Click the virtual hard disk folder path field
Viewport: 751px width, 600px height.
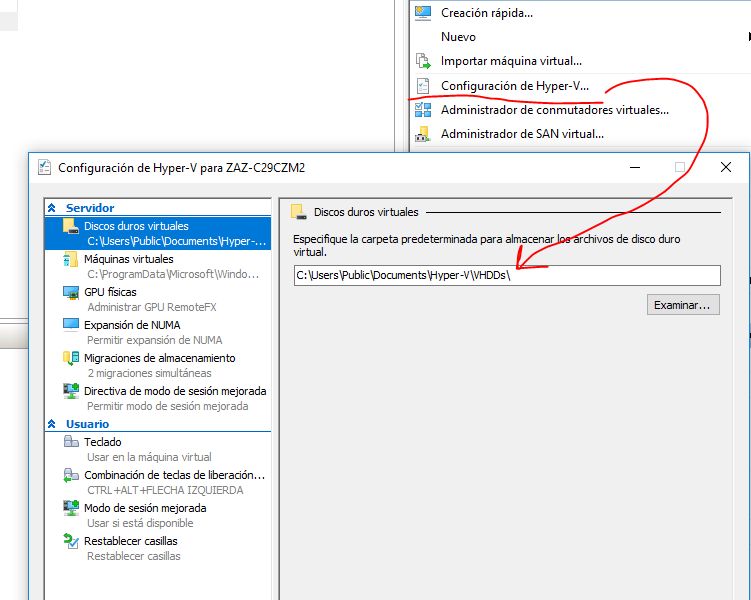tap(507, 275)
